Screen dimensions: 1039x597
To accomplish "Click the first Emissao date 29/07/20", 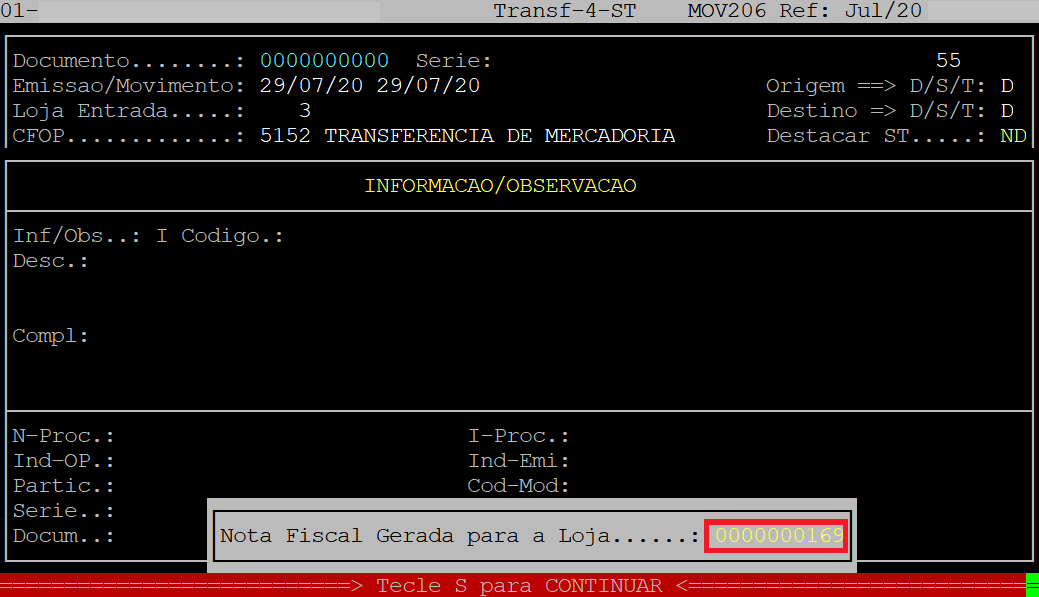I will 311,86.
